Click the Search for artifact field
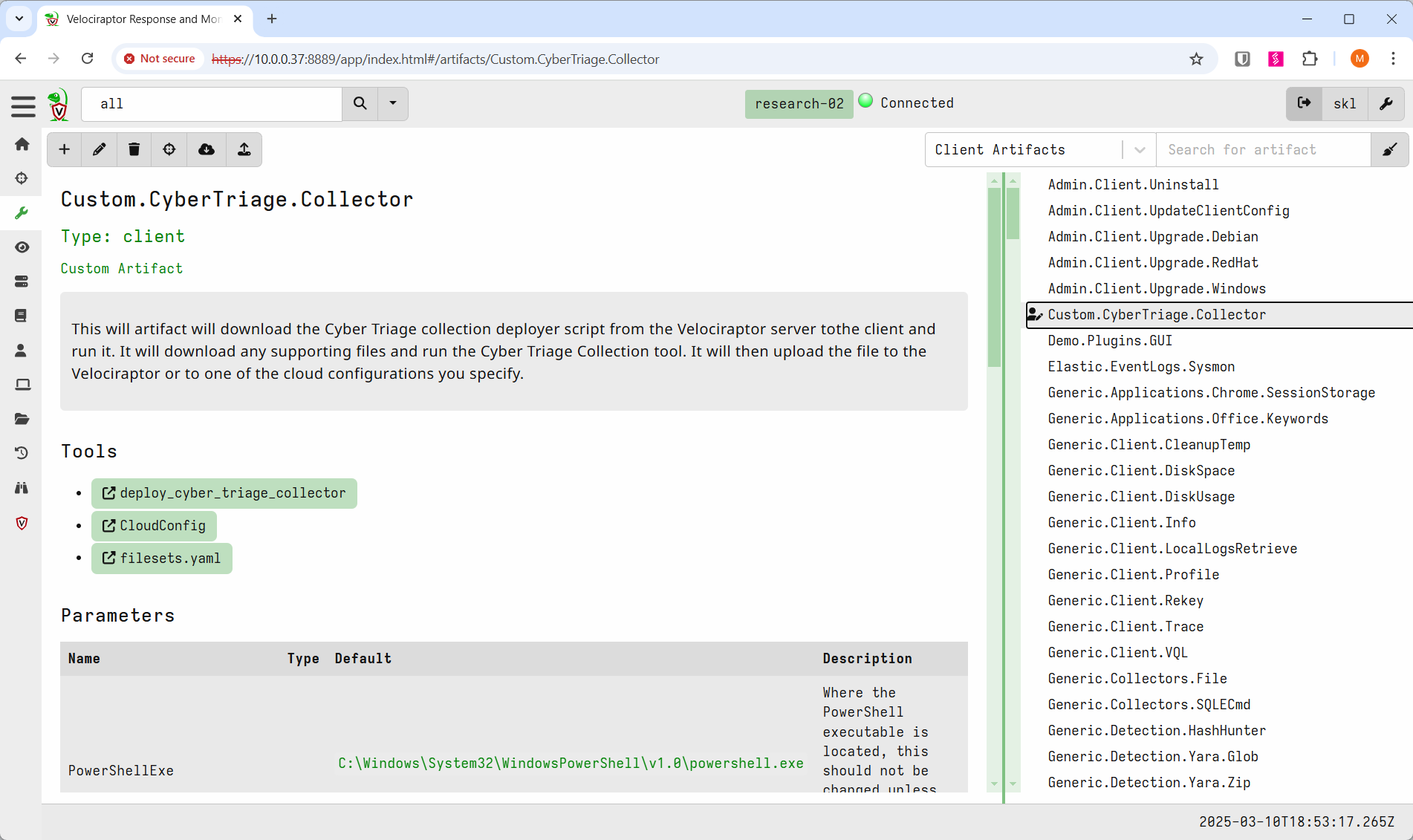This screenshot has height=840, width=1413. point(1263,150)
